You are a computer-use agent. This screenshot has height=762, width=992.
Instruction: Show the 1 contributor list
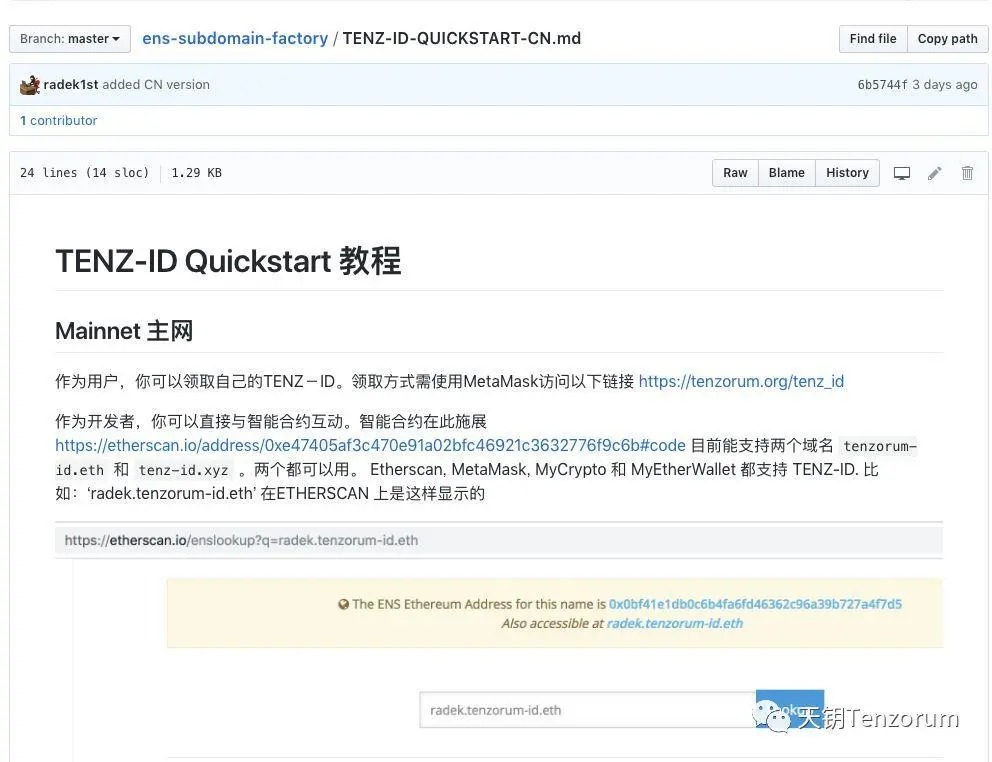tap(59, 120)
